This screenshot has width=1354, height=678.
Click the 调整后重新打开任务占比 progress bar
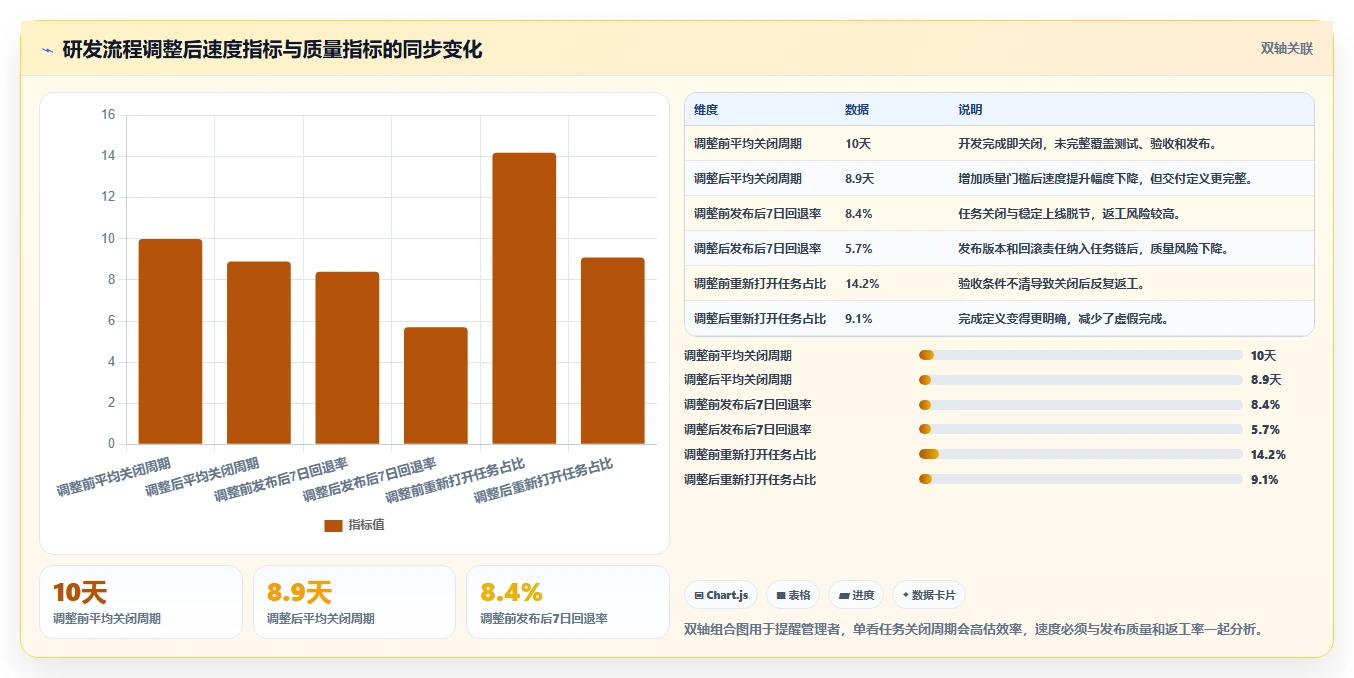click(x=1081, y=480)
